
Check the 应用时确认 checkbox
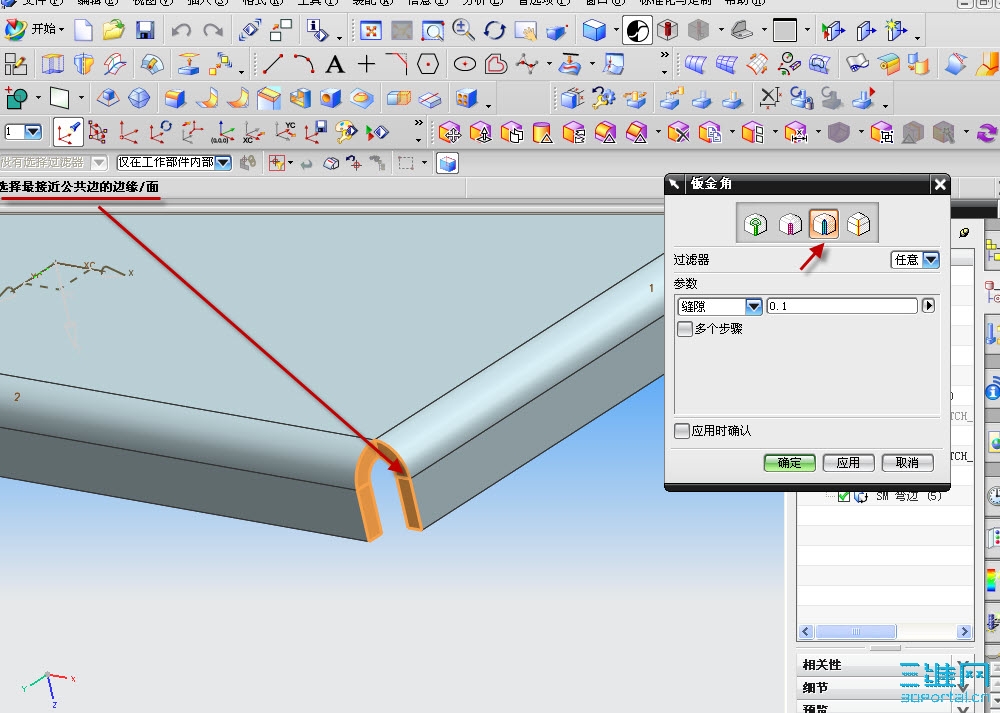682,431
